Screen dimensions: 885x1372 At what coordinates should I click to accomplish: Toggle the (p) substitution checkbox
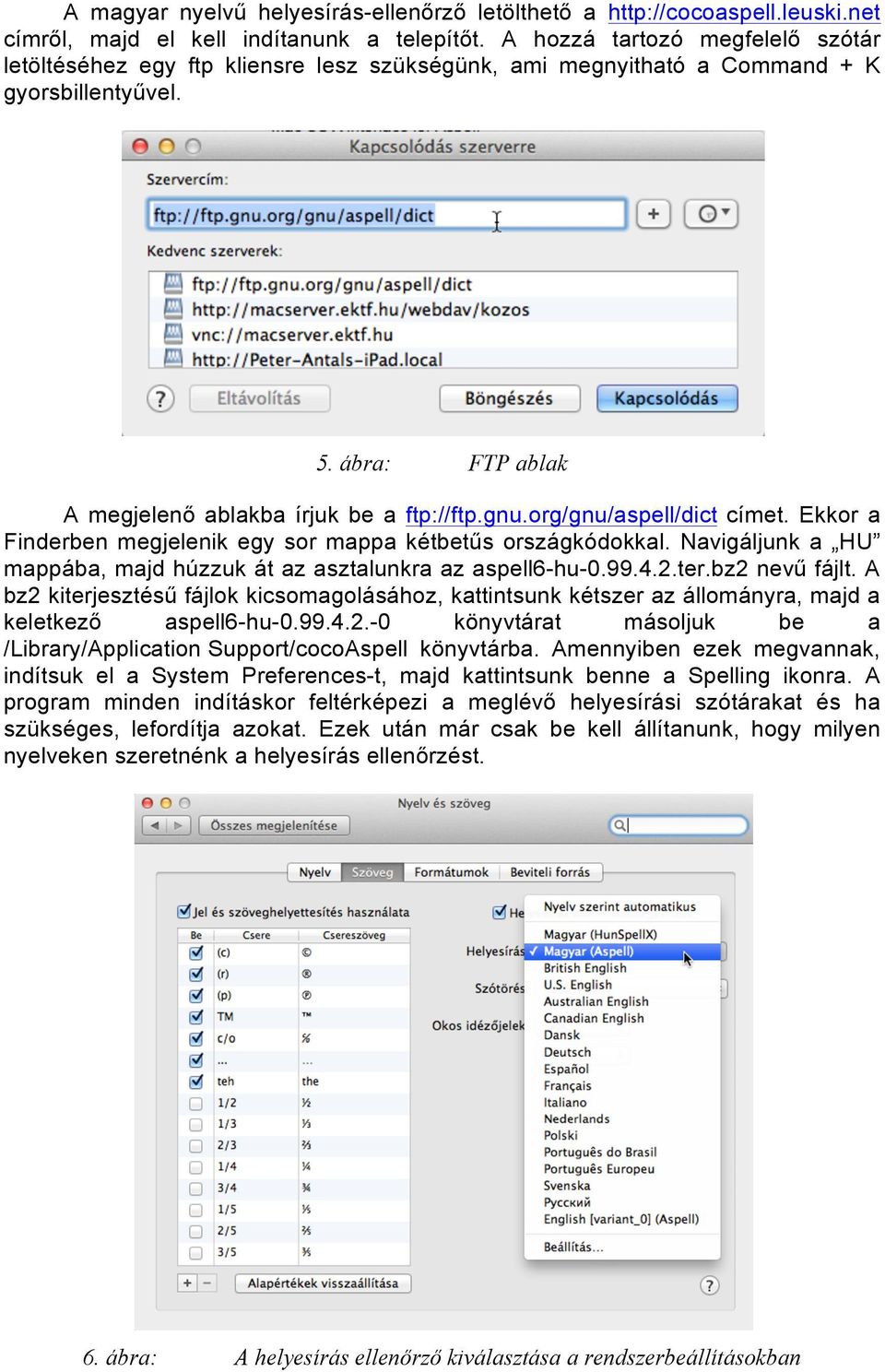(x=195, y=995)
